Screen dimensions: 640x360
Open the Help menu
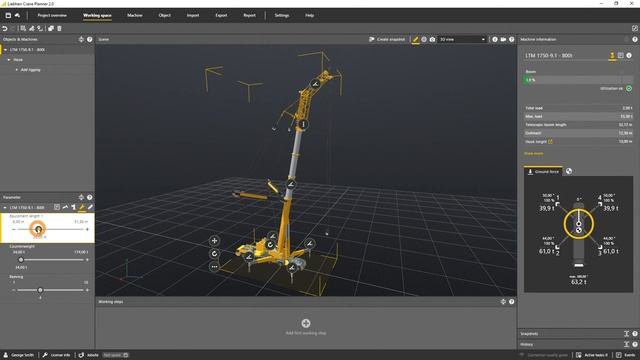coord(309,16)
